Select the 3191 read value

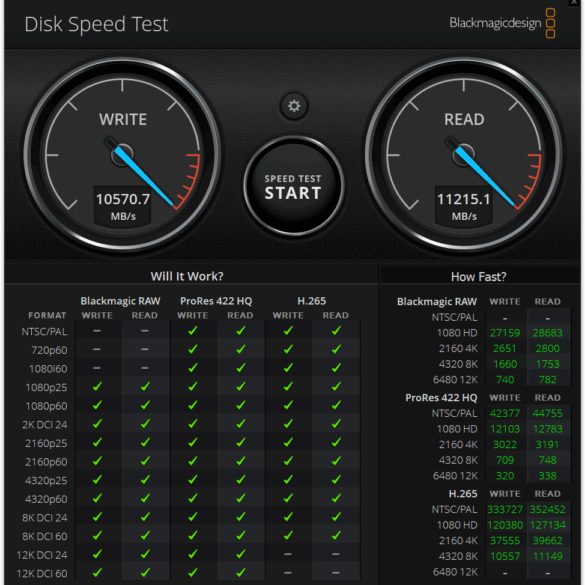547,445
